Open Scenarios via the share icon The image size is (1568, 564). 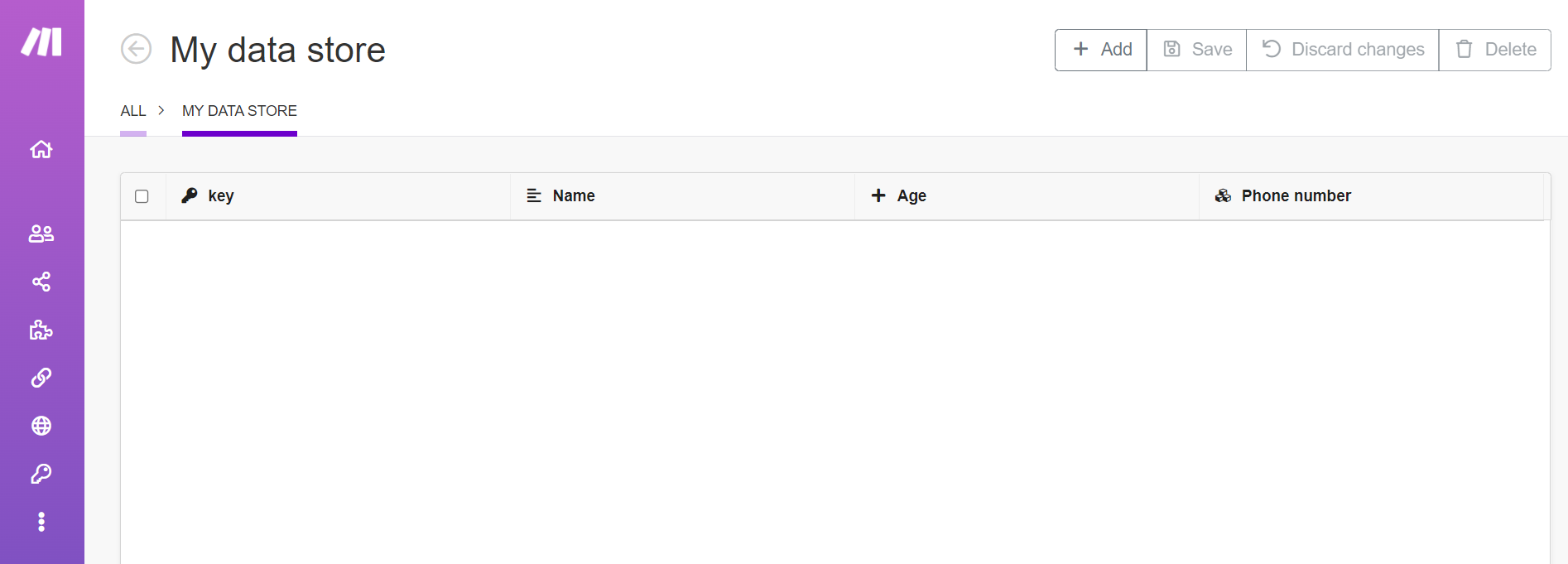point(41,282)
